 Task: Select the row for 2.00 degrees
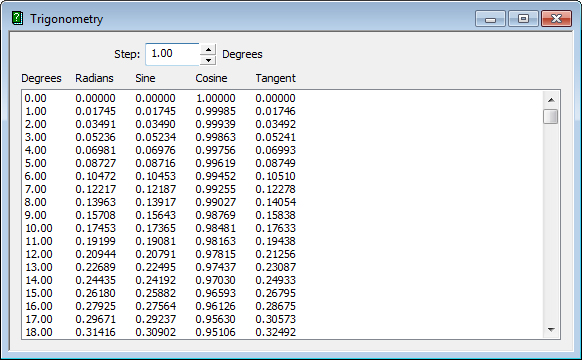point(282,124)
